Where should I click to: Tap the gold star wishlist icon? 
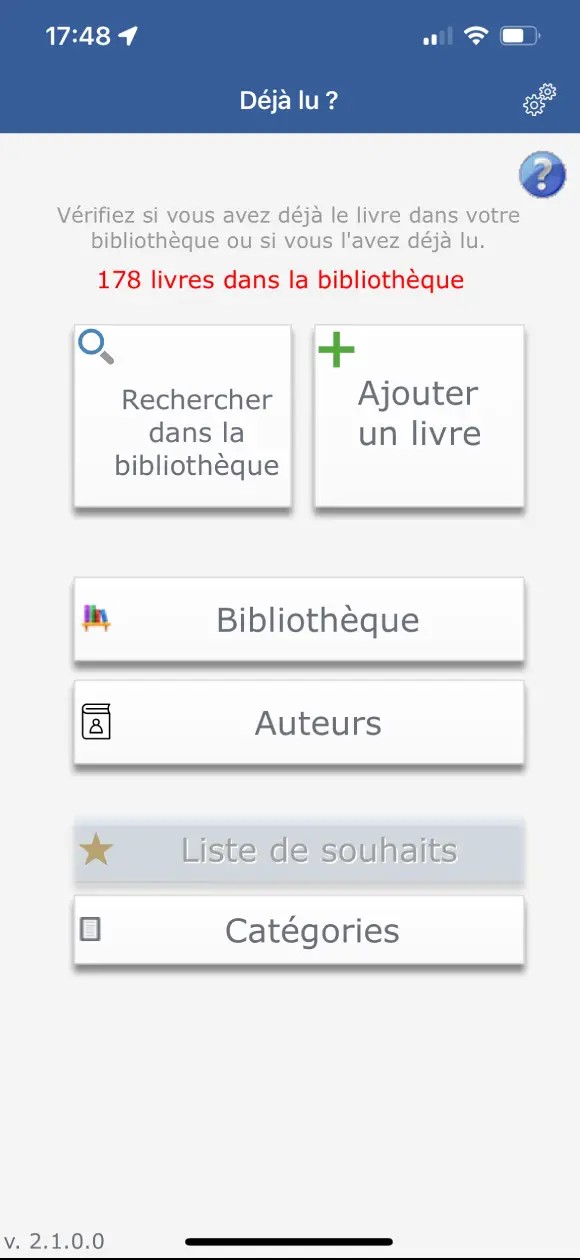[96, 850]
